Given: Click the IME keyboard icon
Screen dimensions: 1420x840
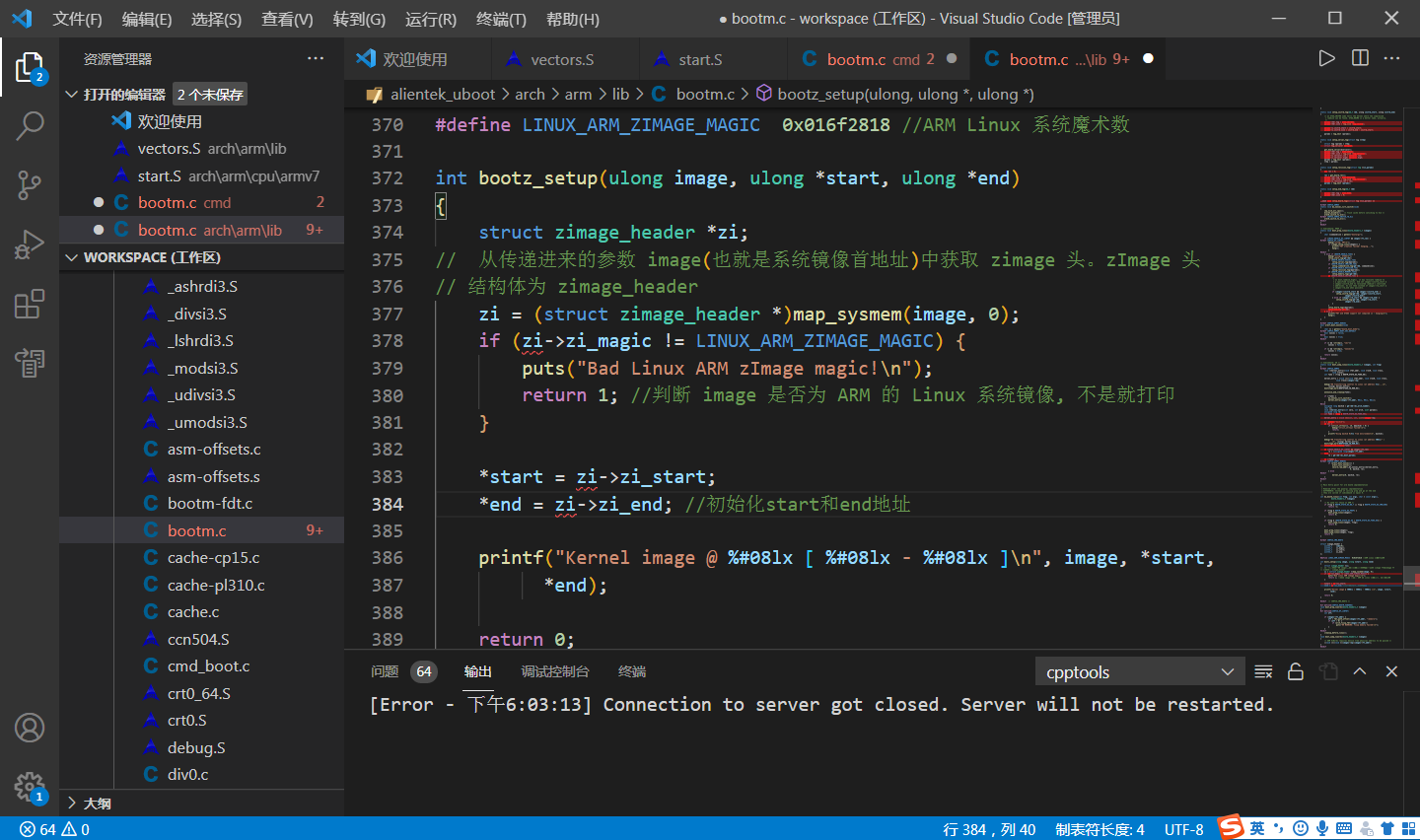Looking at the screenshot, I should [x=1344, y=828].
